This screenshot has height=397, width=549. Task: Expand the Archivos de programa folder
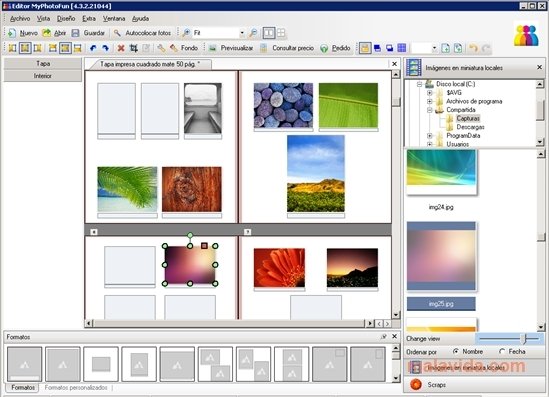point(430,101)
